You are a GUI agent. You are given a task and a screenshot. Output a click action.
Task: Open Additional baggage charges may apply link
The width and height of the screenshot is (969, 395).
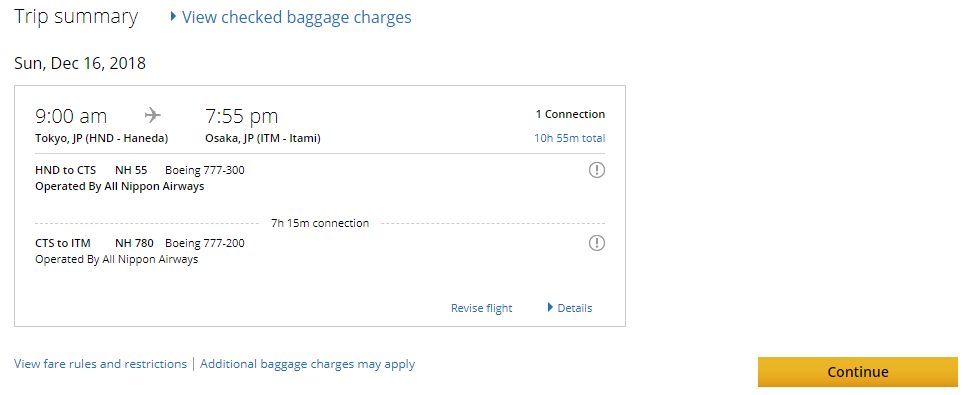[x=307, y=364]
